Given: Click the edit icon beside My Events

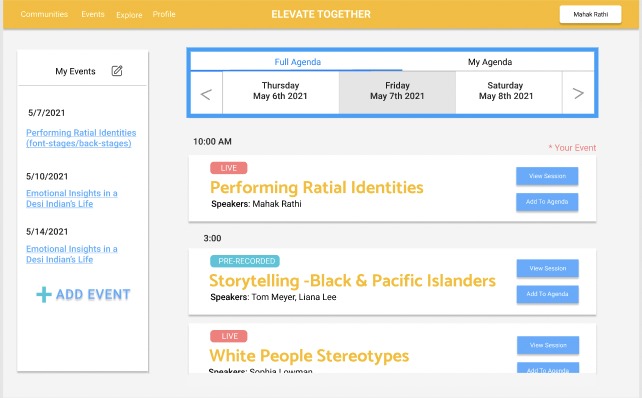Looking at the screenshot, I should point(117,71).
